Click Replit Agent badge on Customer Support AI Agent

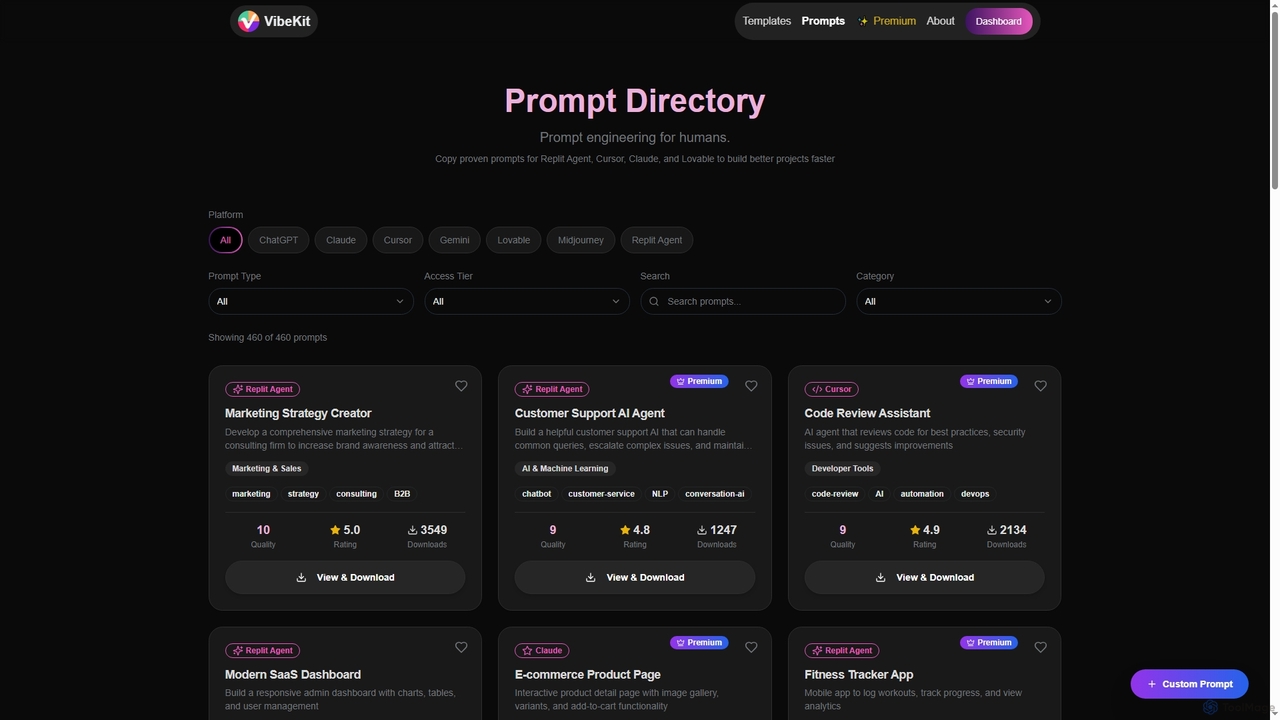tap(552, 389)
